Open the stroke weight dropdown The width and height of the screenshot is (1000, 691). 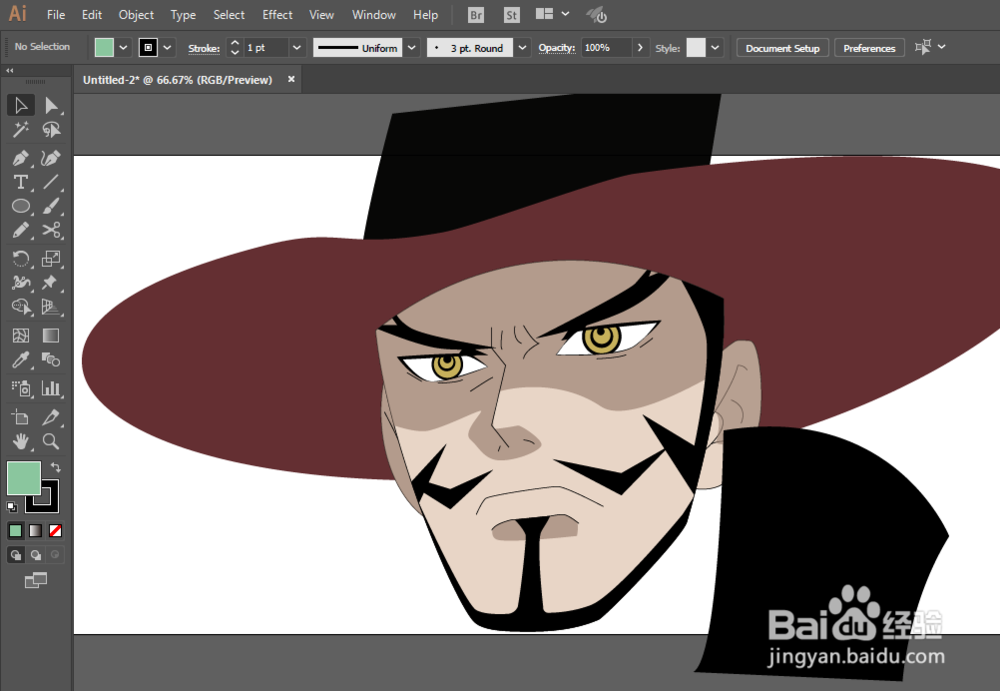point(297,48)
